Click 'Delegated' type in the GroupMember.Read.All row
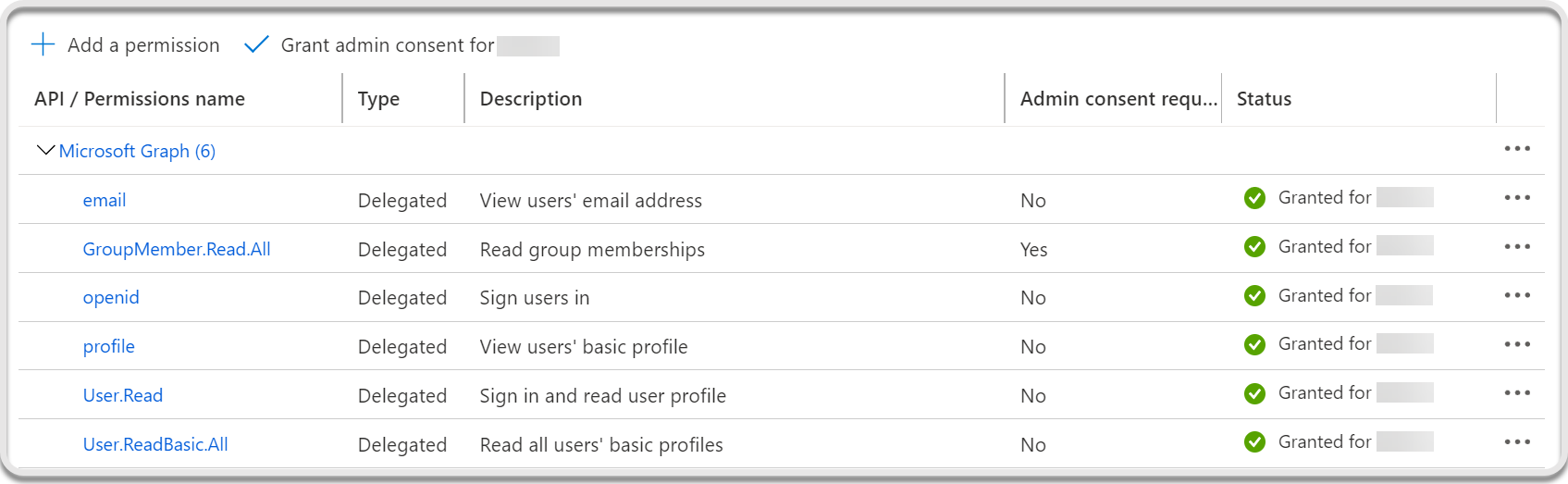The width and height of the screenshot is (1568, 484). point(402,250)
